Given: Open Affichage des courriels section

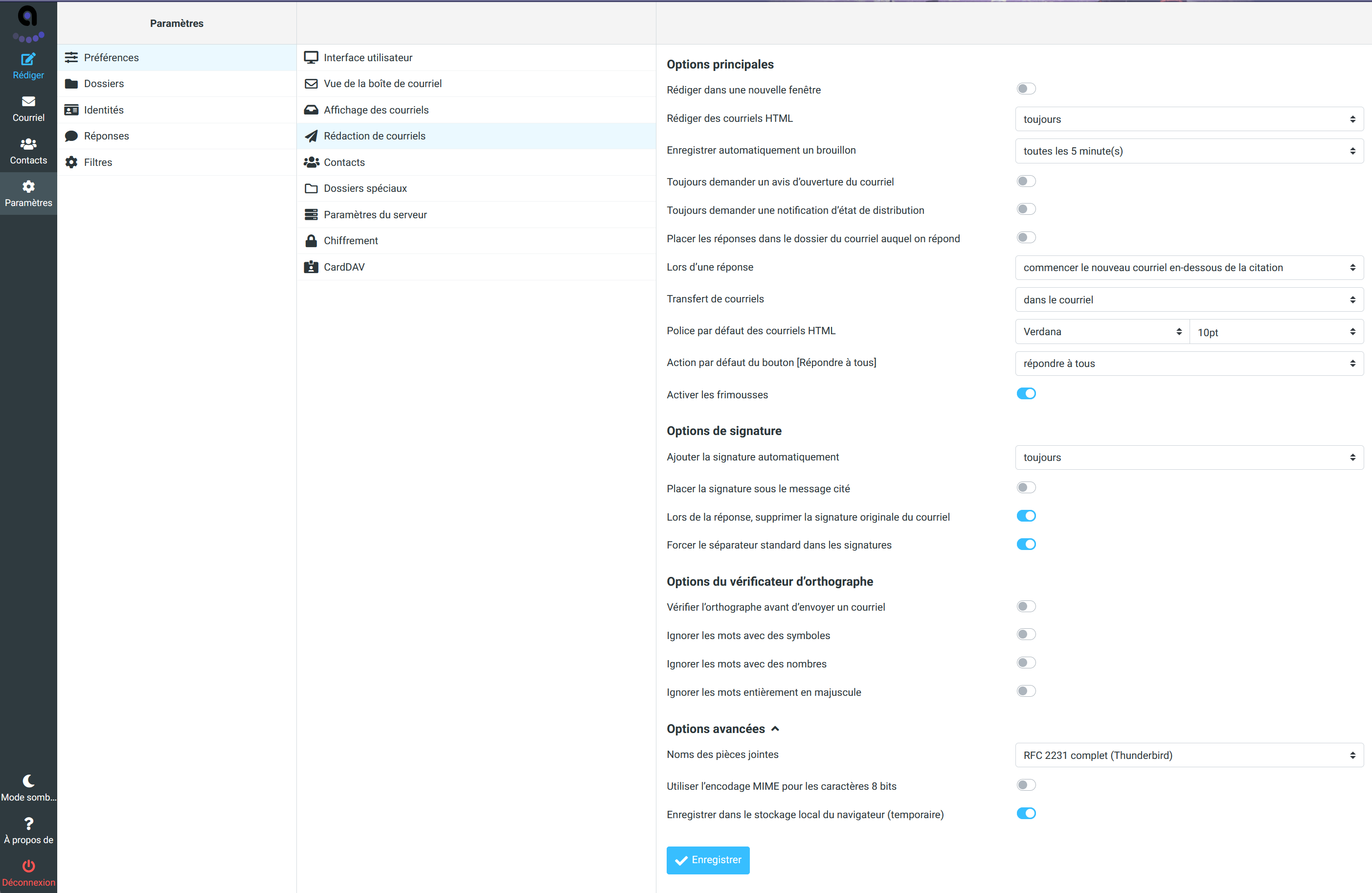Looking at the screenshot, I should [x=476, y=110].
